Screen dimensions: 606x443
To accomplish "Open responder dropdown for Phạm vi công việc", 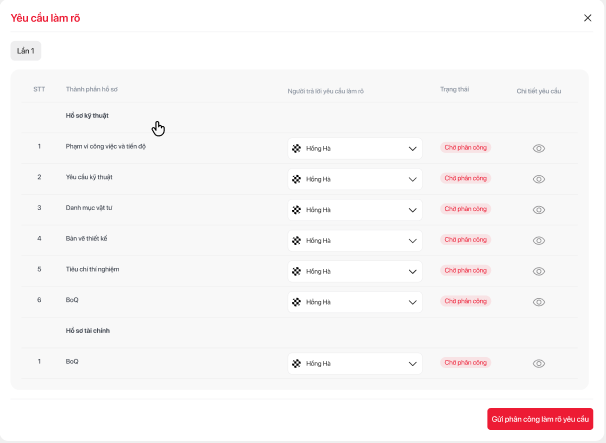I will [354, 149].
